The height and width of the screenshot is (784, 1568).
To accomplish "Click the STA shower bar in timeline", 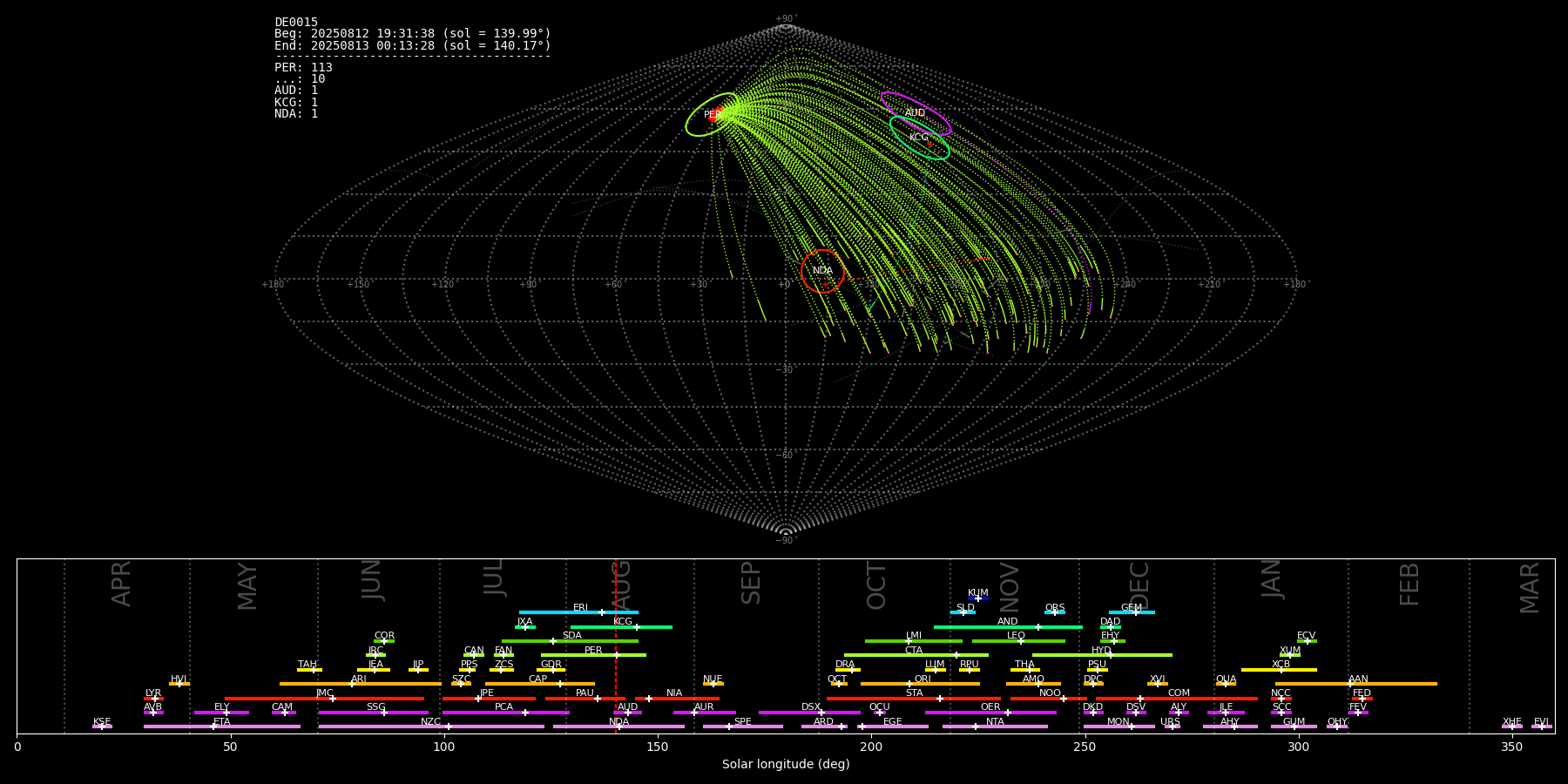I will (914, 699).
